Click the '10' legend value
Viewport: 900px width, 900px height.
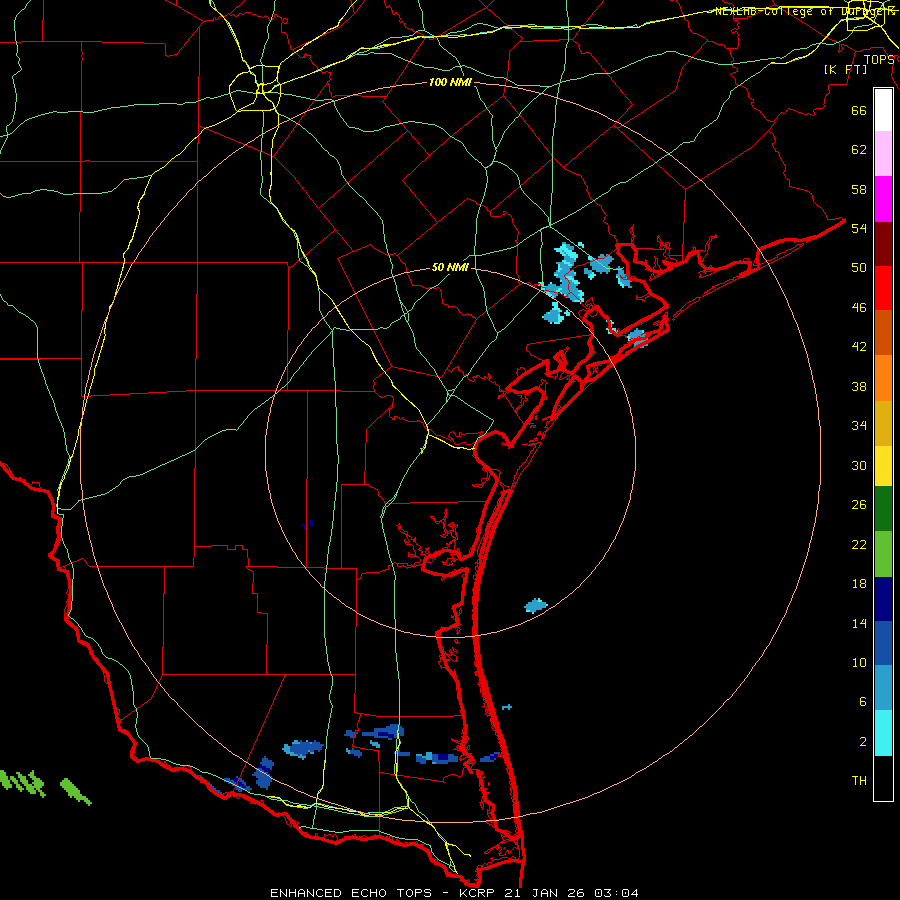[x=859, y=663]
